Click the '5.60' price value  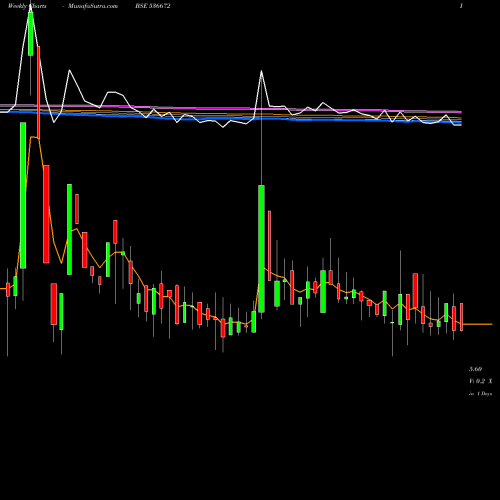tap(475, 369)
